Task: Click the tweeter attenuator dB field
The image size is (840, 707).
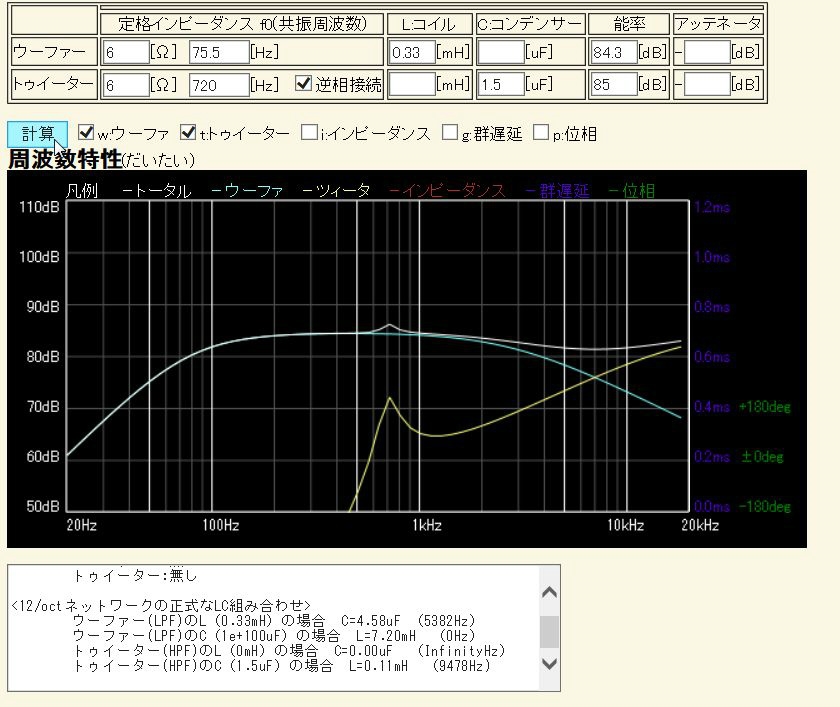Action: [707, 85]
